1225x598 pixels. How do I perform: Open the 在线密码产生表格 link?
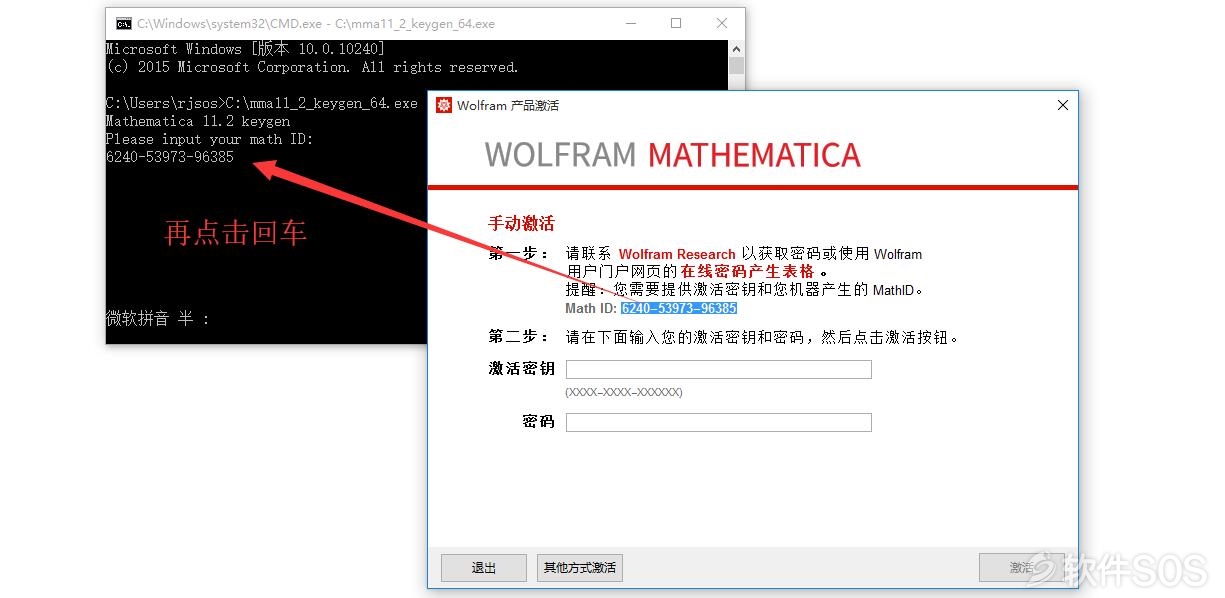coord(747,271)
